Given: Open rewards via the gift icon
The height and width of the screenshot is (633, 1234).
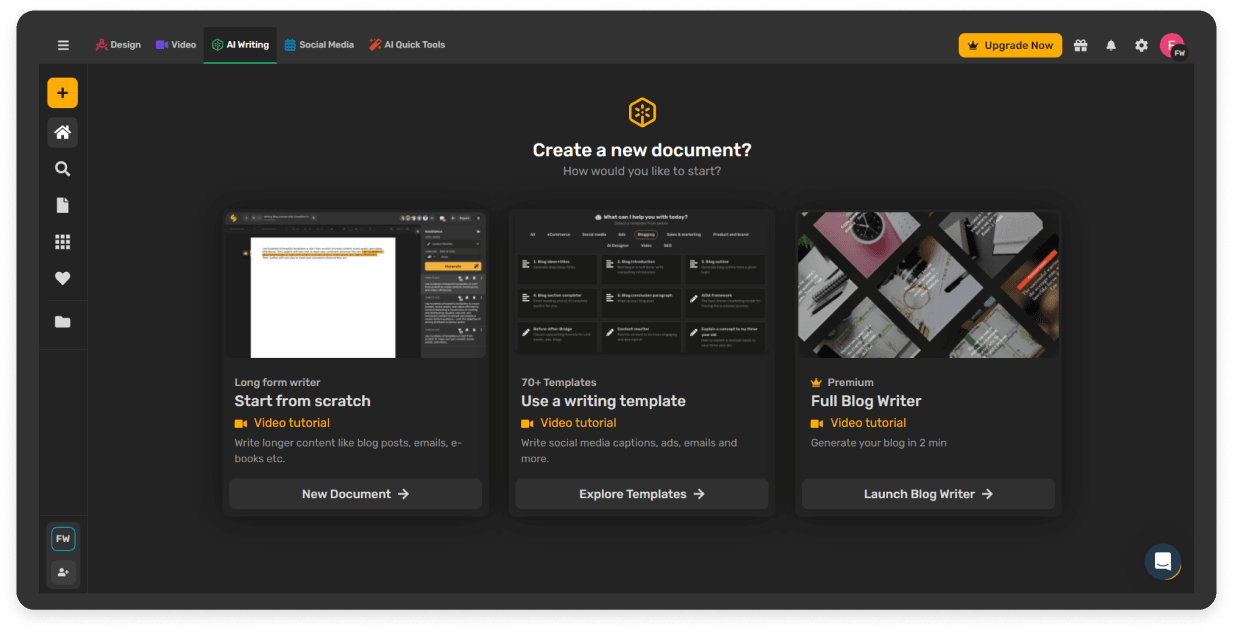Looking at the screenshot, I should 1081,44.
